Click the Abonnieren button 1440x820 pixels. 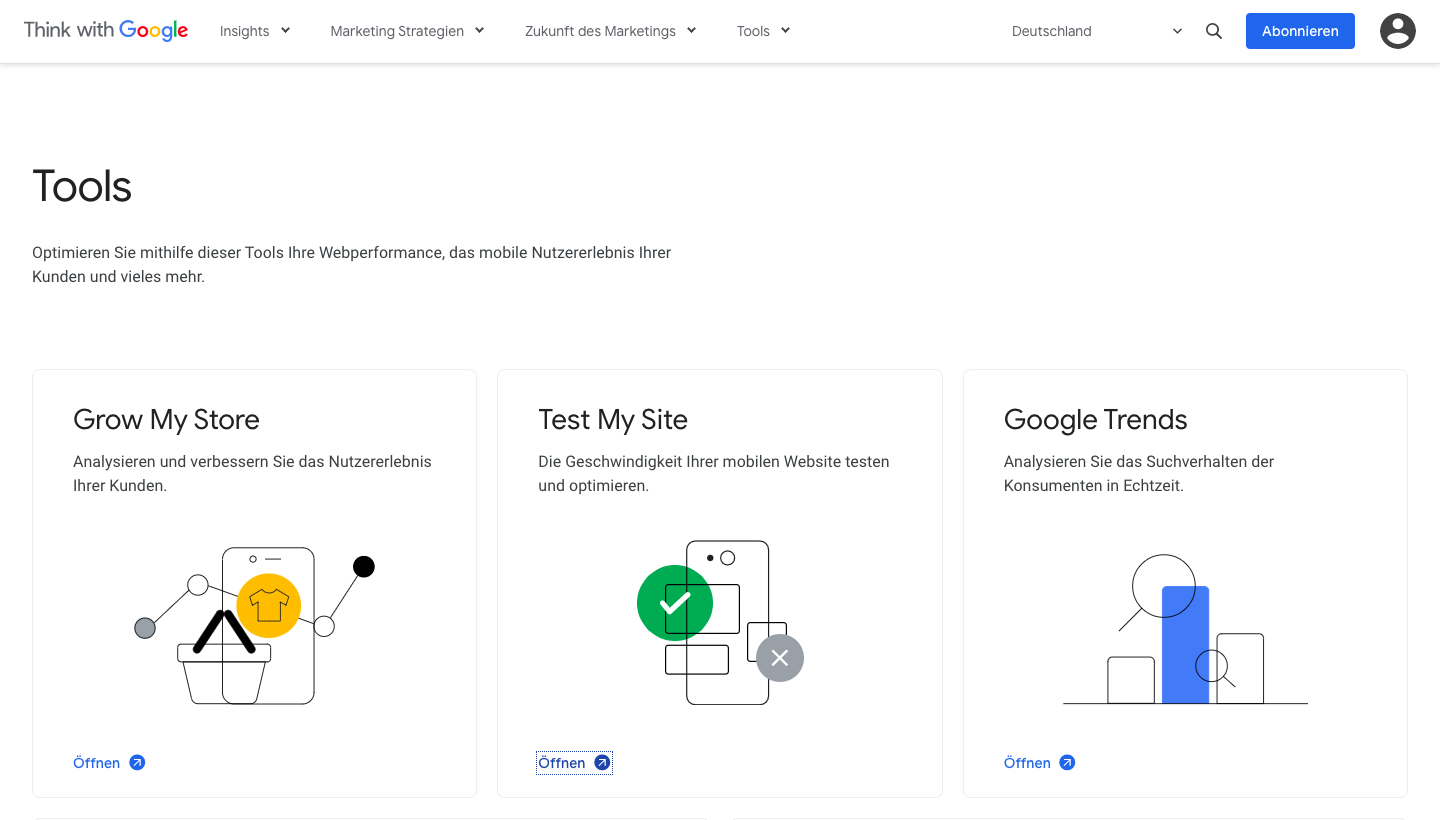point(1300,31)
